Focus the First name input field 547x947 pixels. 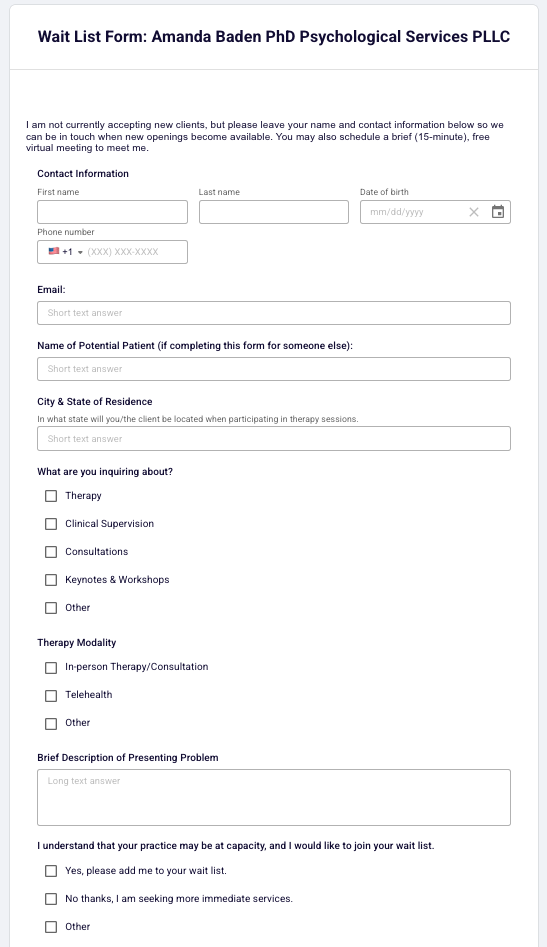[x=112, y=212]
